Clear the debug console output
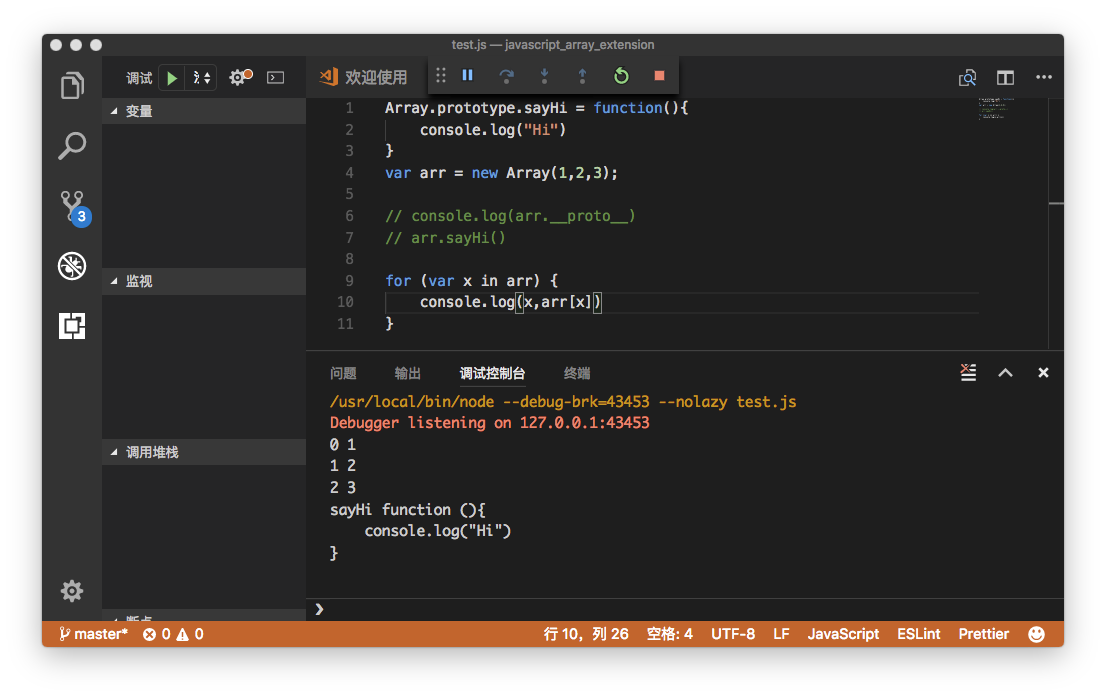The width and height of the screenshot is (1106, 697). click(x=968, y=372)
